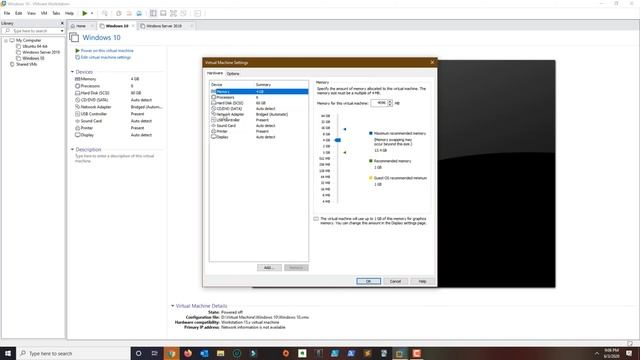Open the View menu
Screen dimensions: 640x360
click(31, 13)
